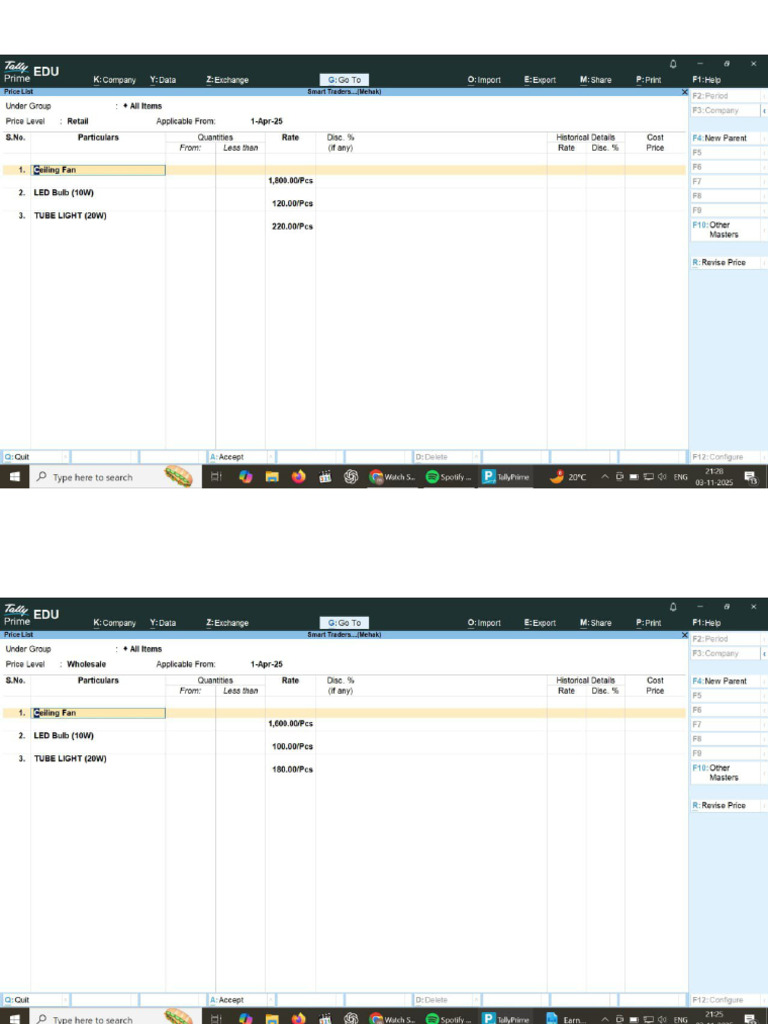Screen dimensions: 768x1024
Task: Click G: Go To in Wholesale window
Action: 344,622
